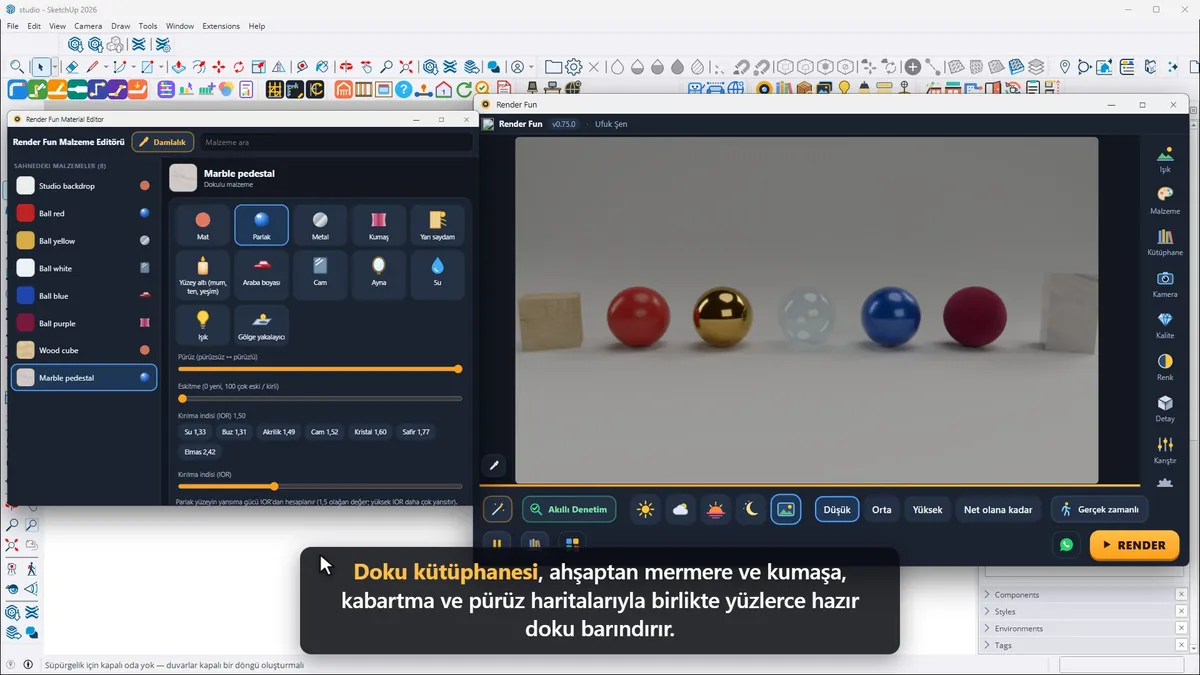1200x675 pixels.
Task: Apply the Su 1,33 IOR preset
Action: 195,432
